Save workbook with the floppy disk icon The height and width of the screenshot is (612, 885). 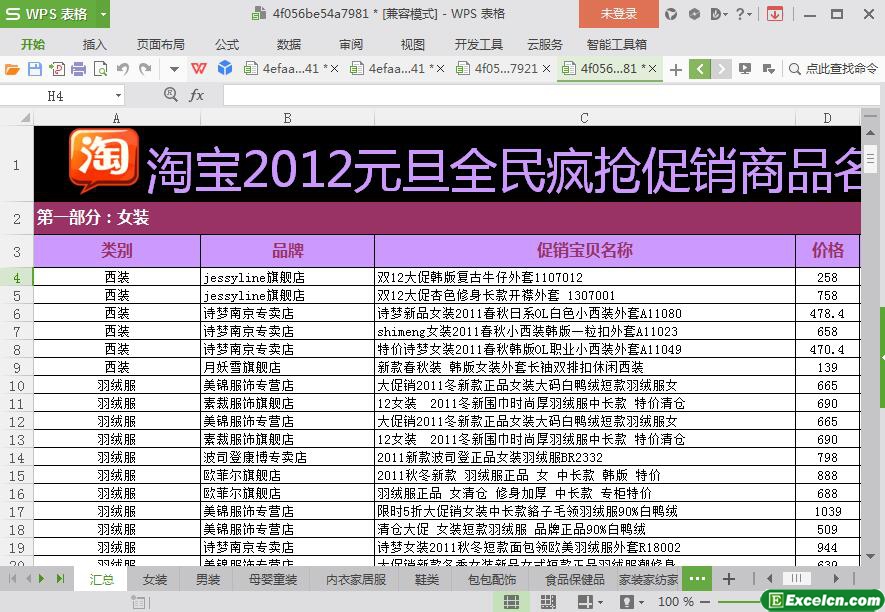coord(34,69)
